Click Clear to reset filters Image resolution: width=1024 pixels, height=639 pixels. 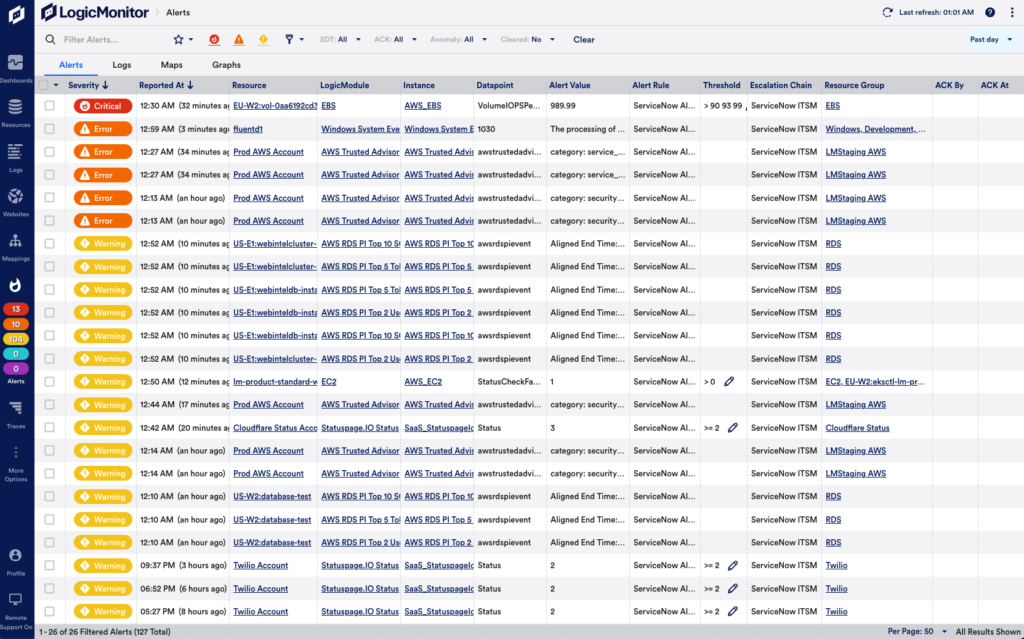point(584,40)
